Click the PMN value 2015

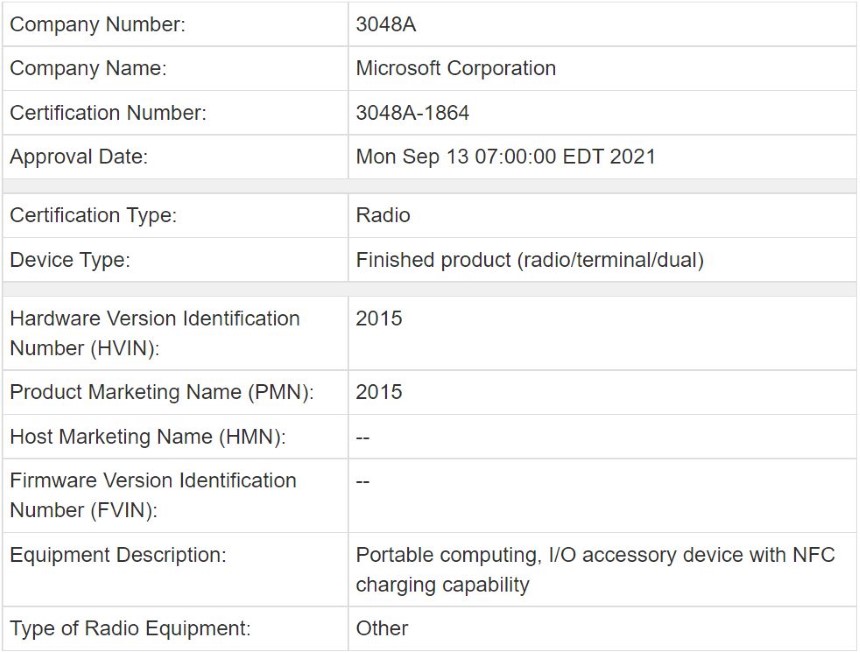pos(379,392)
